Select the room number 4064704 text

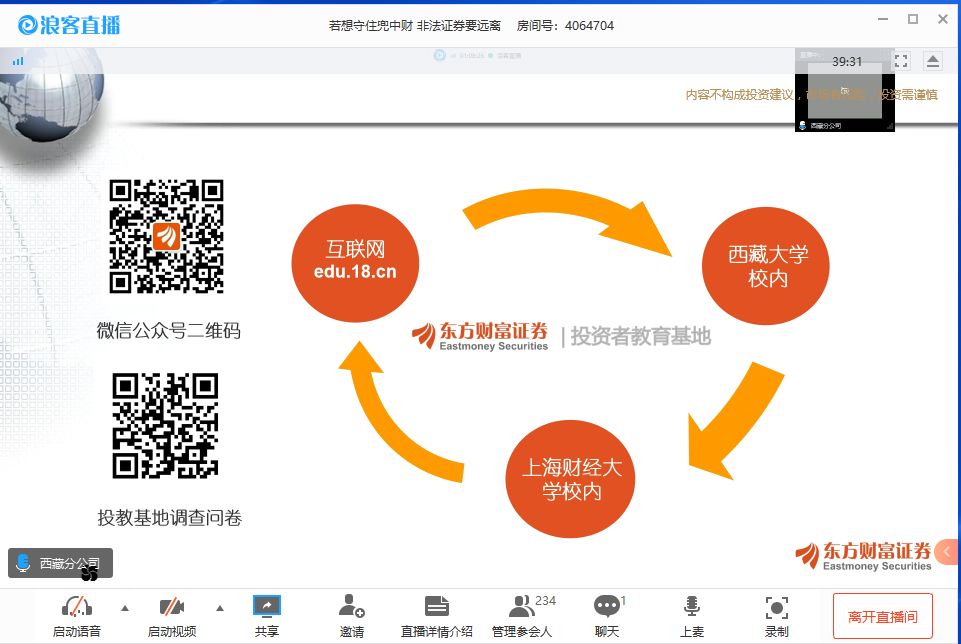click(589, 26)
